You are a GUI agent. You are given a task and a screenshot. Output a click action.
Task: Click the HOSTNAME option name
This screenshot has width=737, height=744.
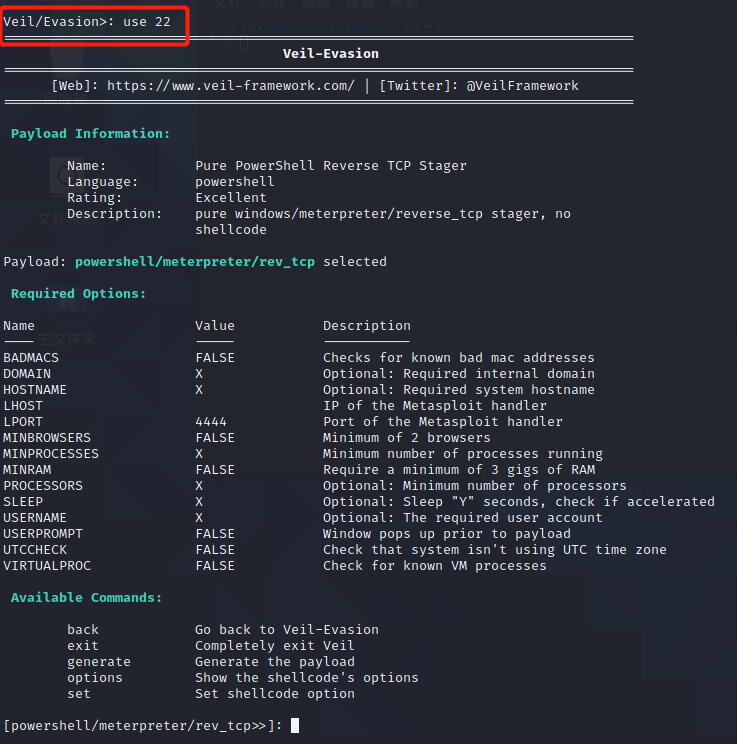[x=35, y=390]
